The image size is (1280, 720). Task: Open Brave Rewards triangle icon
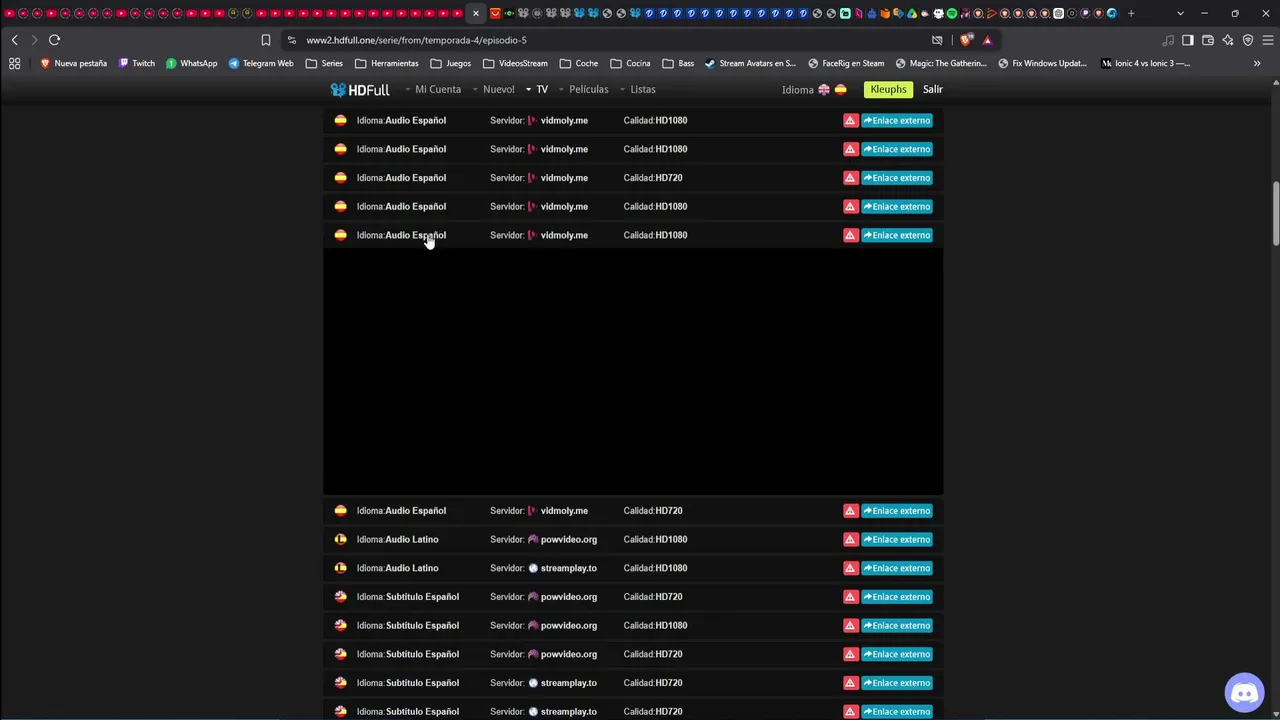(987, 40)
